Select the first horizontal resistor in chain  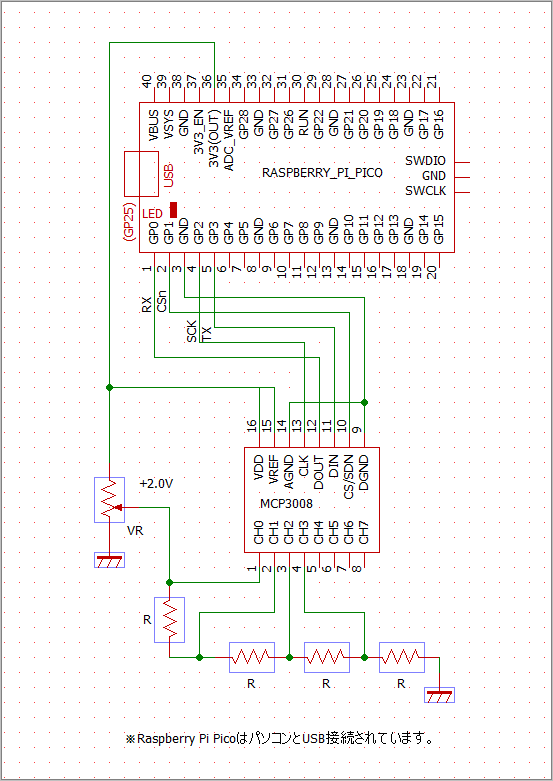pyautogui.click(x=252, y=657)
